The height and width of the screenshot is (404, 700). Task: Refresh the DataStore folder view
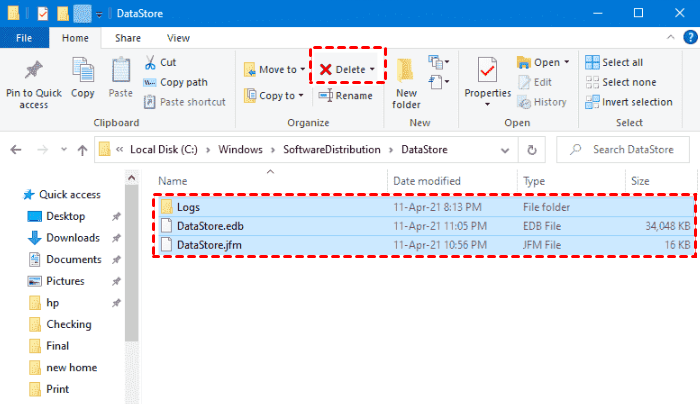point(532,150)
